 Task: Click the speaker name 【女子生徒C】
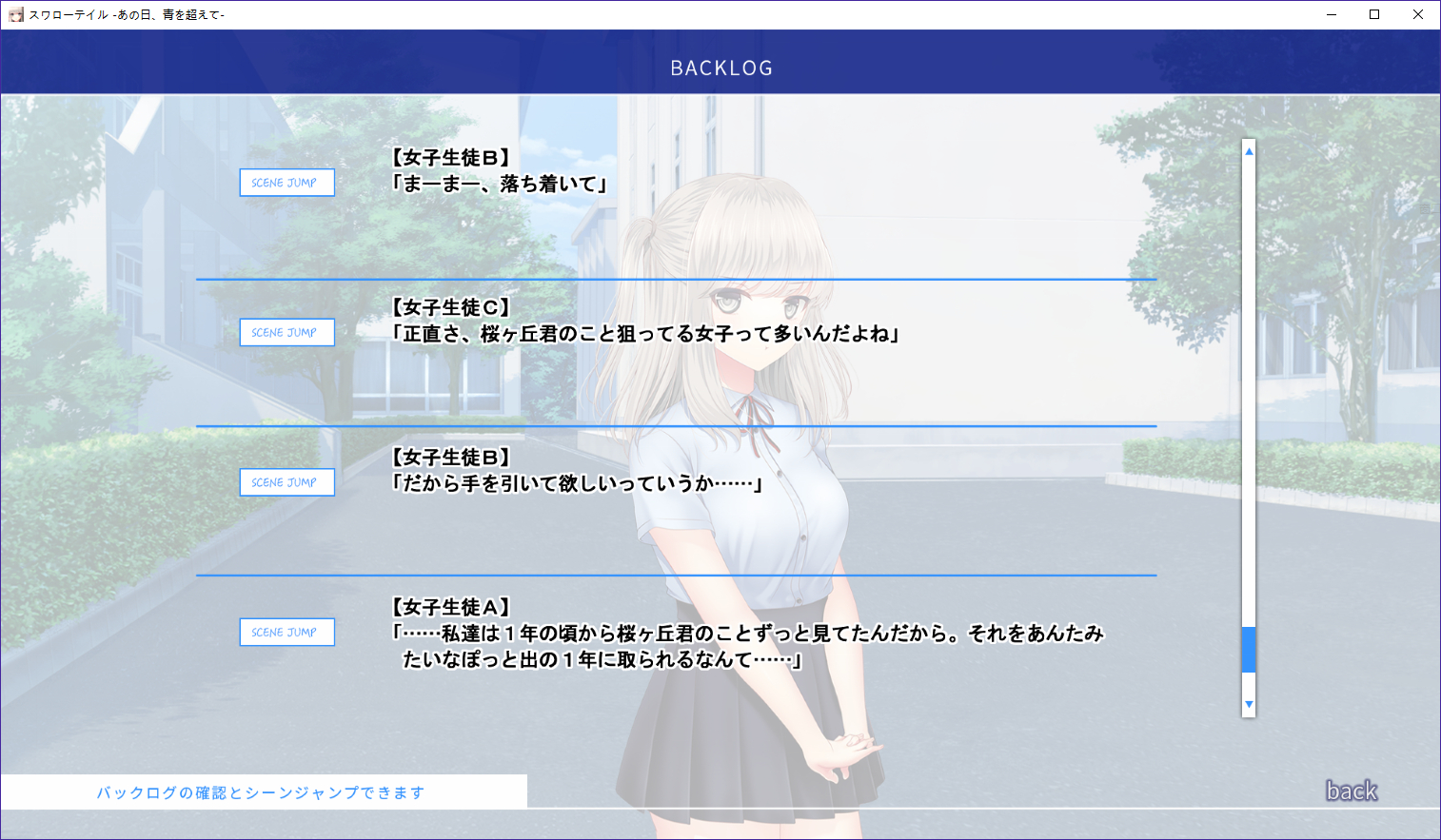click(451, 307)
